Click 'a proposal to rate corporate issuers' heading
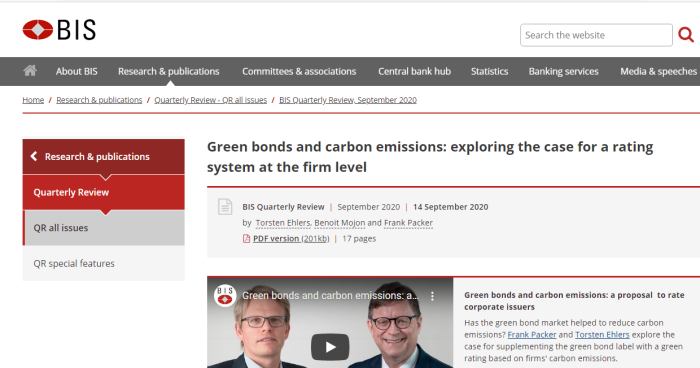This screenshot has height=368, width=700. [574, 301]
